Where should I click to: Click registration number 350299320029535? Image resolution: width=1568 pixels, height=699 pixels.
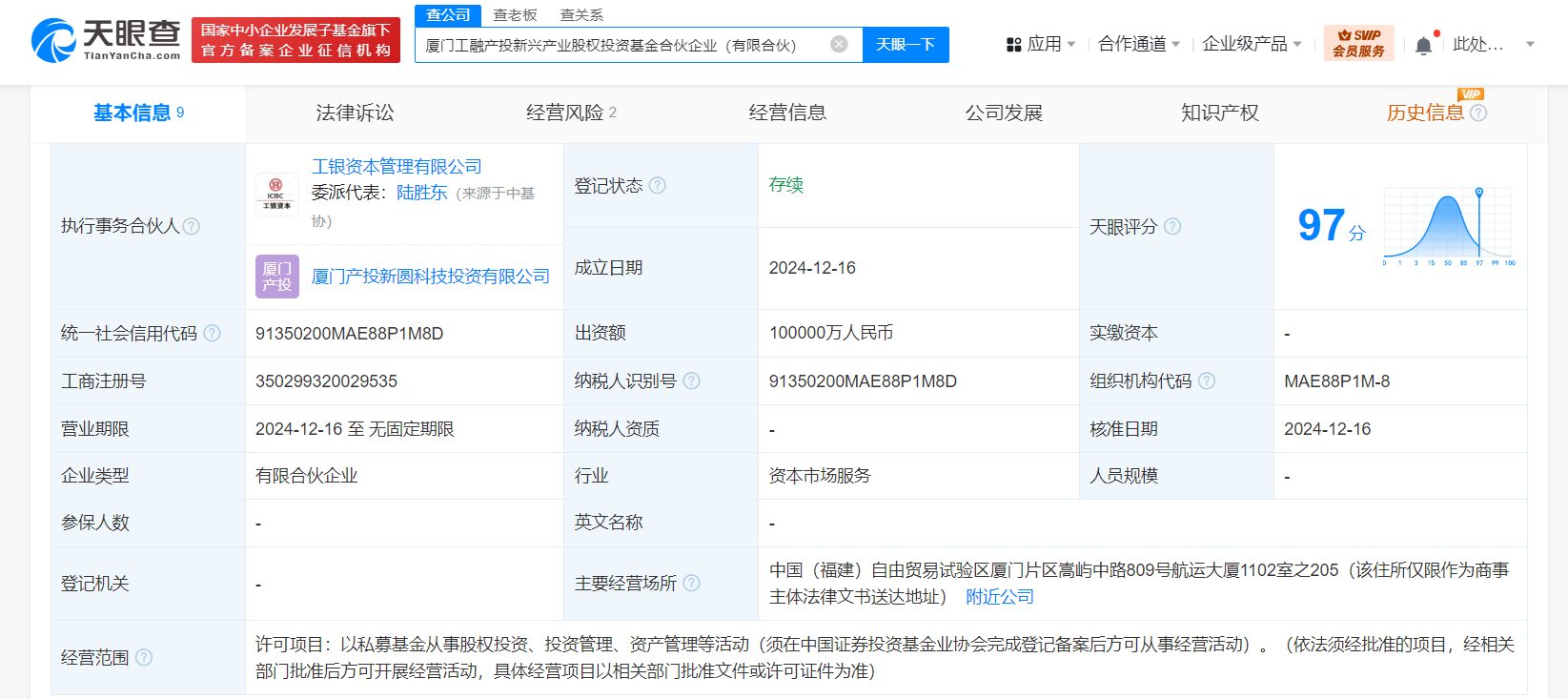coord(326,381)
